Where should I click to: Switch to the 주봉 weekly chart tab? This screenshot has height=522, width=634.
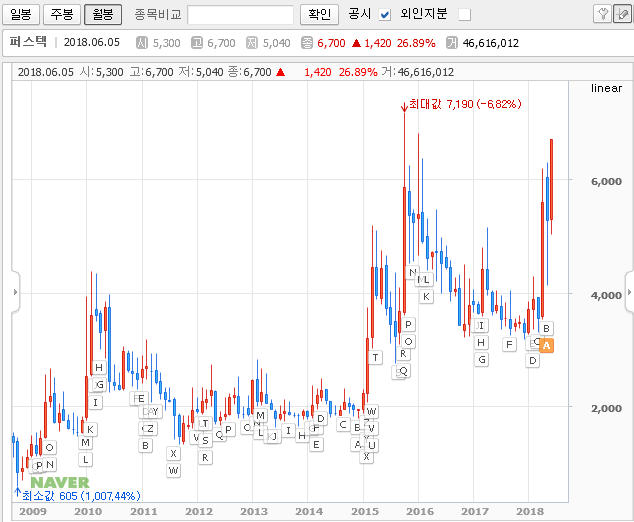[62, 14]
